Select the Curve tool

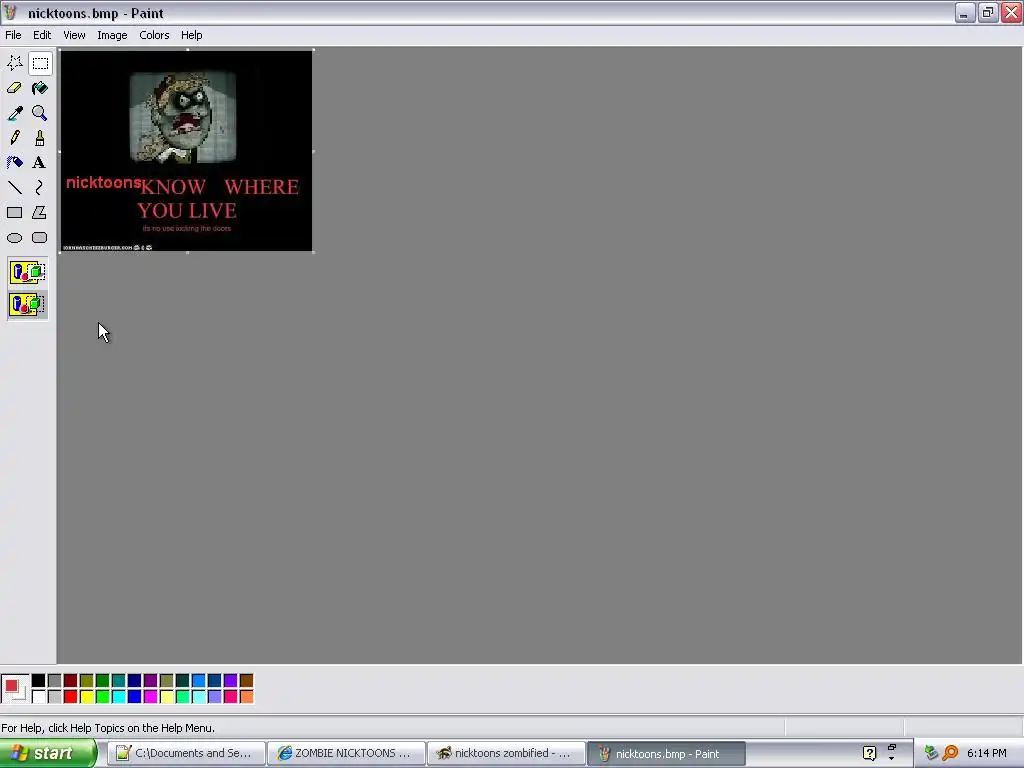pyautogui.click(x=40, y=187)
